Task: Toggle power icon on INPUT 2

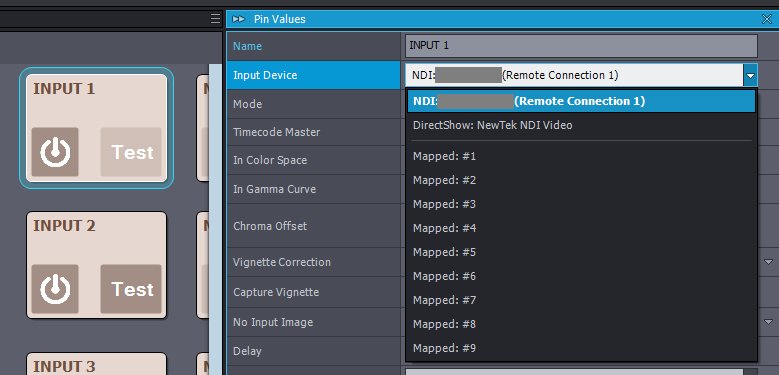Action: click(55, 289)
